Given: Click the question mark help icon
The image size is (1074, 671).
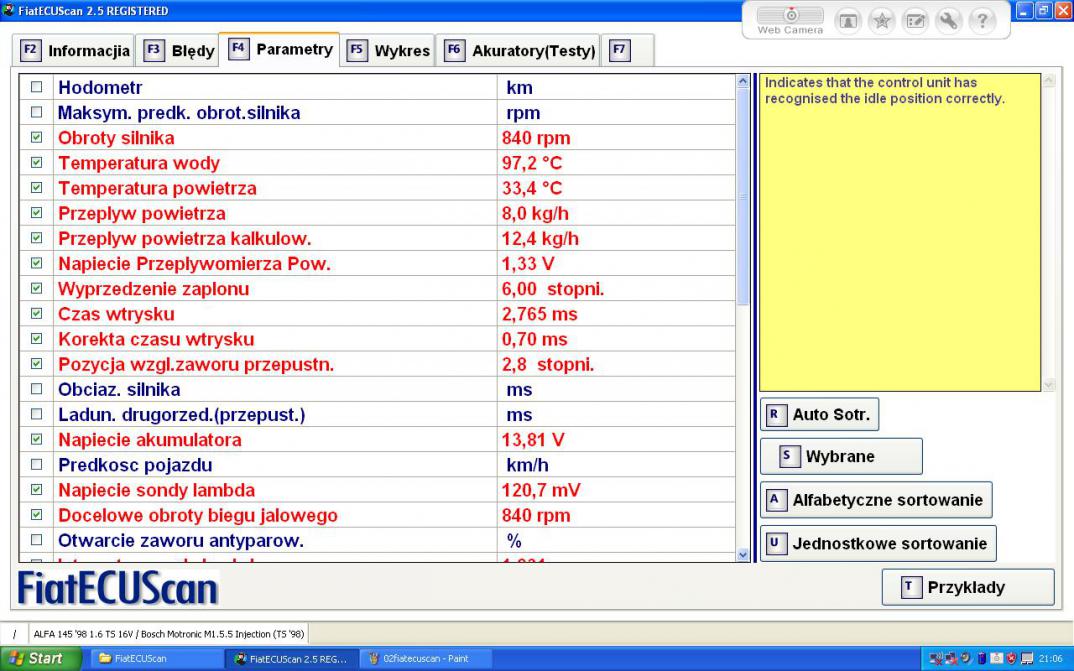Looking at the screenshot, I should click(x=982, y=21).
